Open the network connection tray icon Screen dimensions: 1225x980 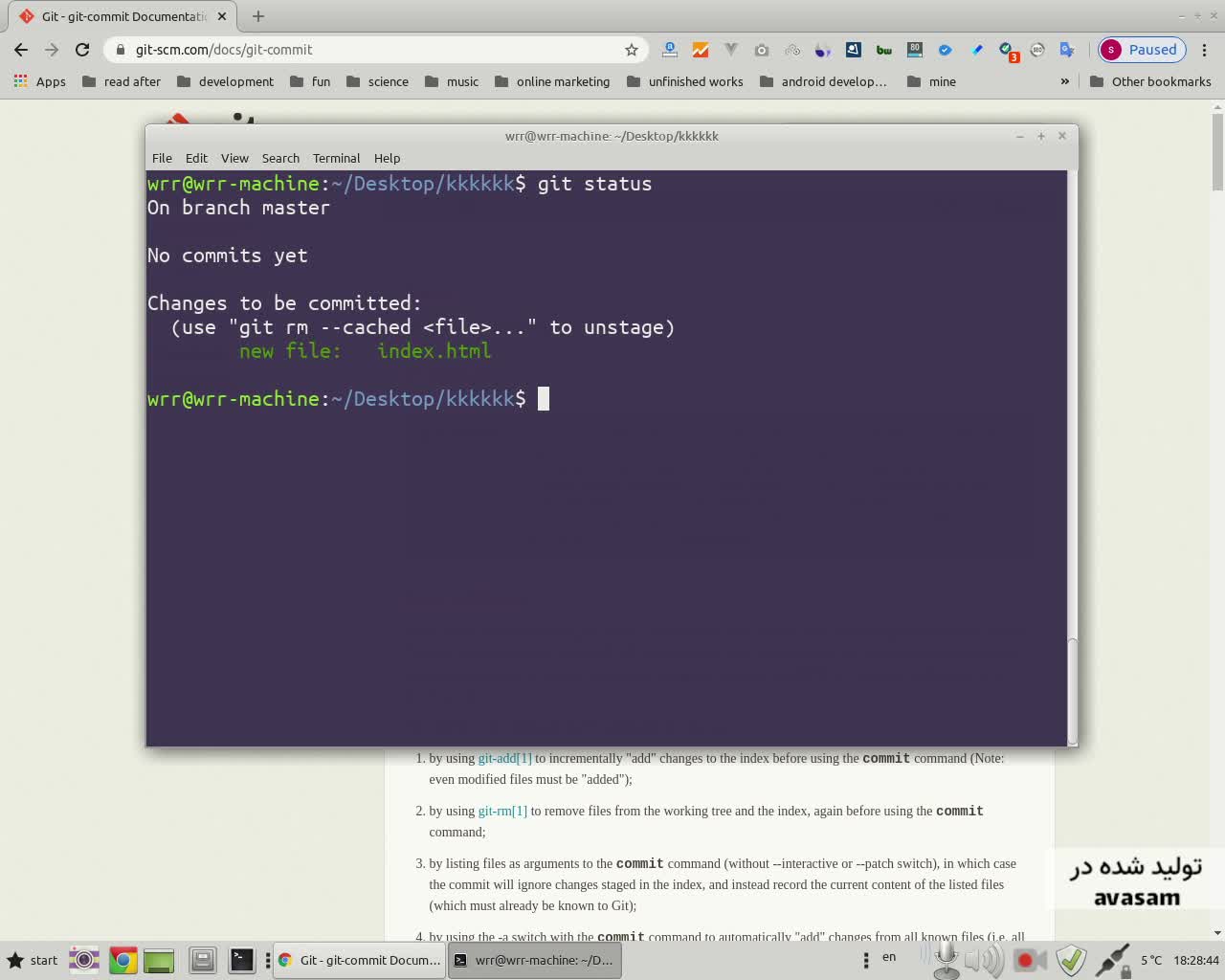pyautogui.click(x=1113, y=959)
